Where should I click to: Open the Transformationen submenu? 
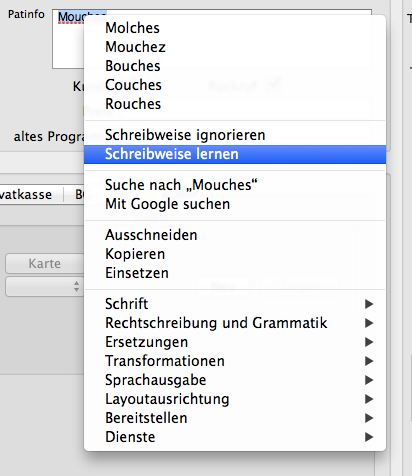point(235,361)
